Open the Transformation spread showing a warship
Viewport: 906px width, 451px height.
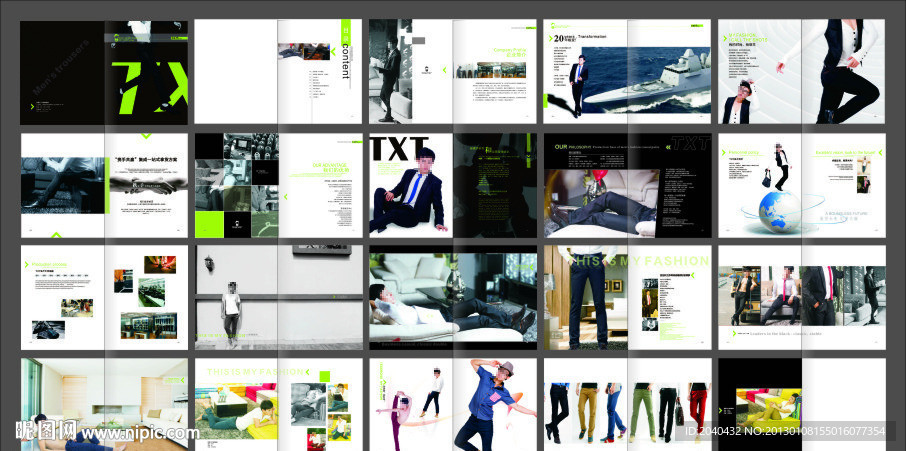pos(627,71)
